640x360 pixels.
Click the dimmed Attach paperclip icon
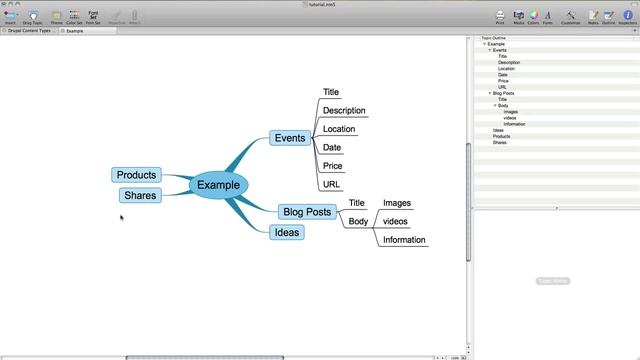click(134, 16)
